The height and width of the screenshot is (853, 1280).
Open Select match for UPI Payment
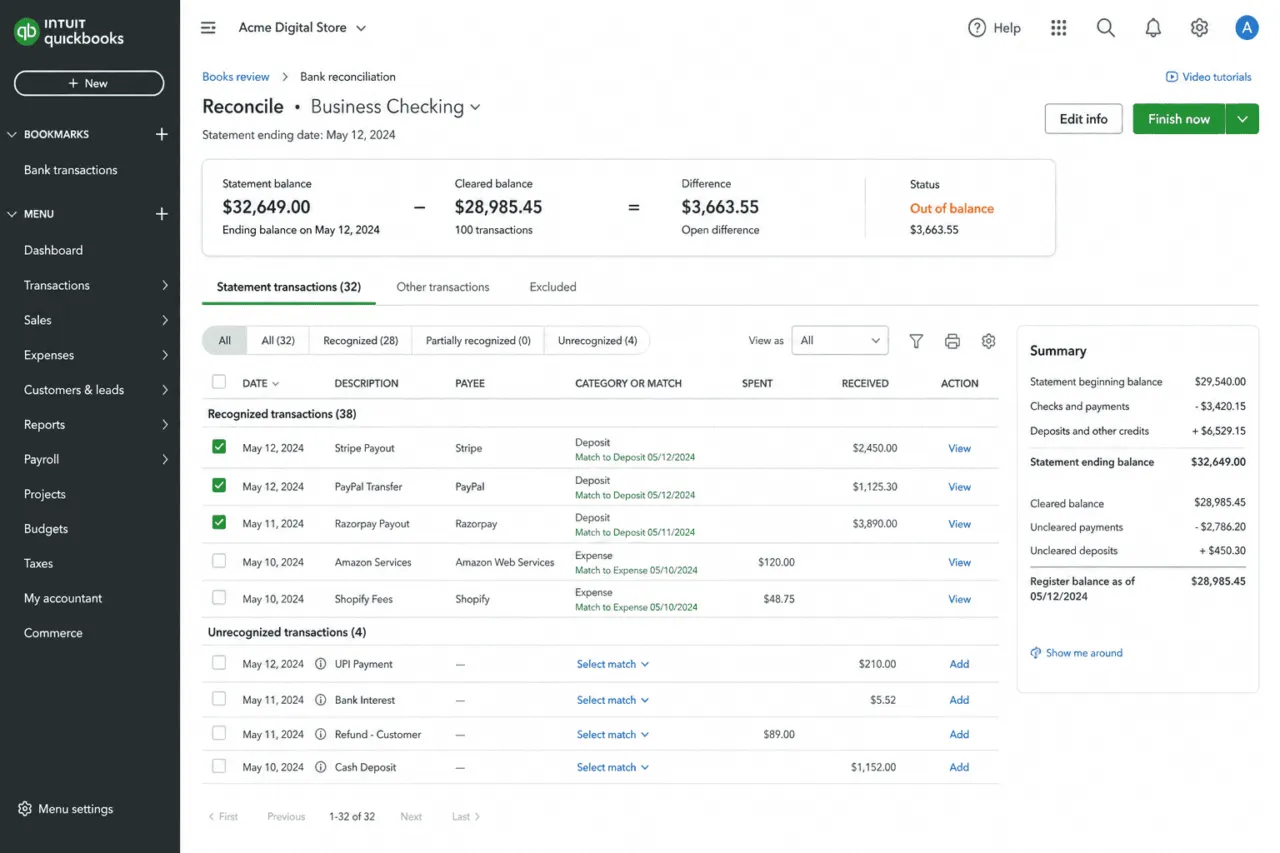(613, 664)
